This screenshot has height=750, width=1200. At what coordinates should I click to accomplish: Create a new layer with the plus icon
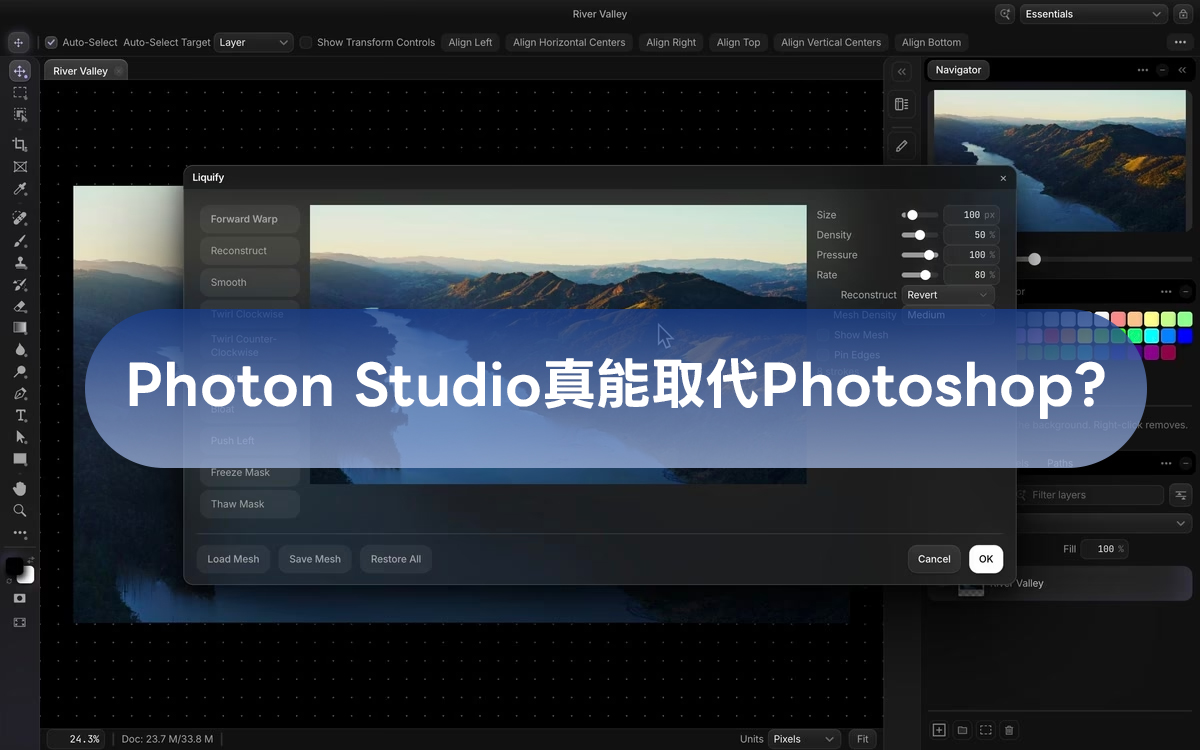coord(939,730)
